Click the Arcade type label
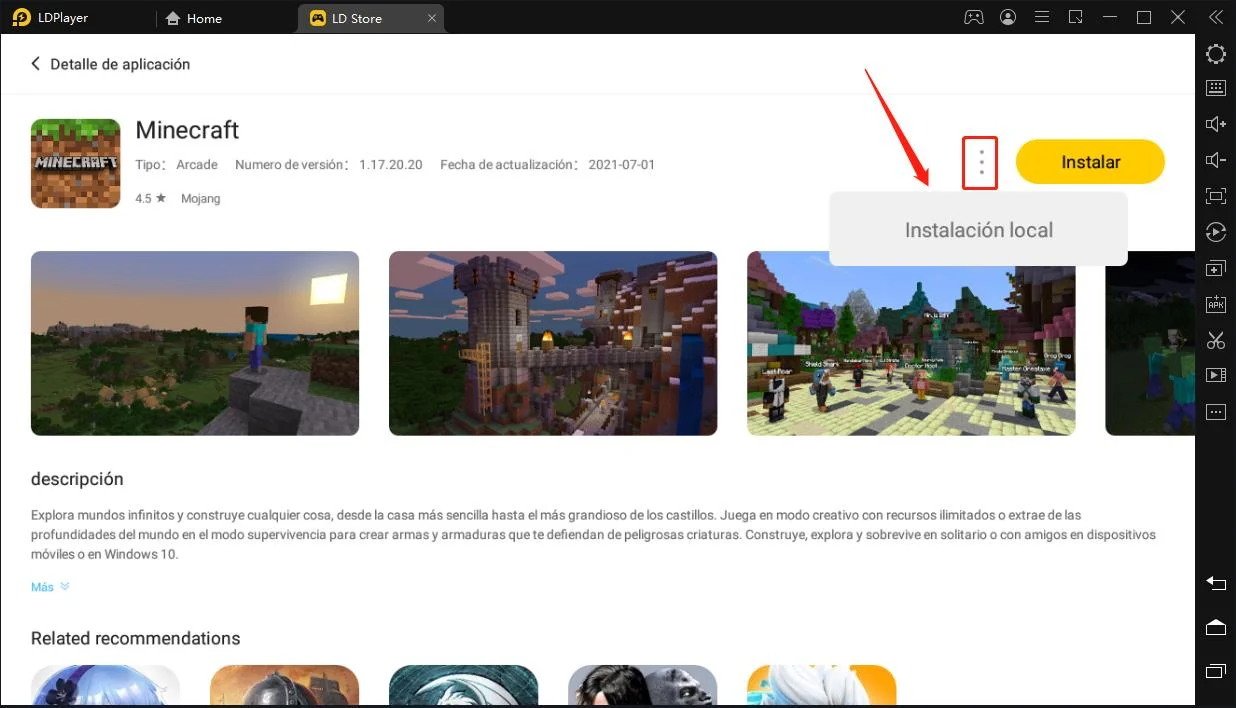Viewport: 1236px width, 708px height. (x=197, y=164)
